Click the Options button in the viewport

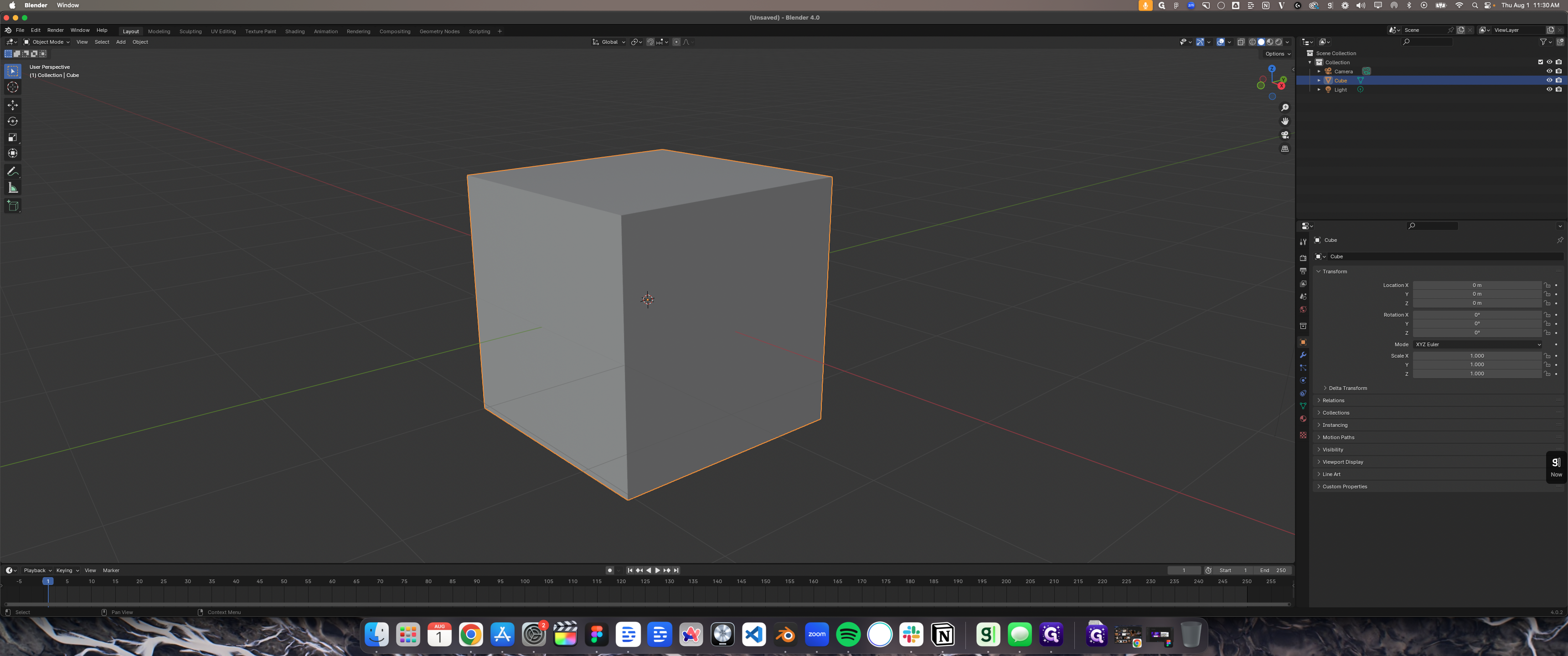(x=1276, y=54)
